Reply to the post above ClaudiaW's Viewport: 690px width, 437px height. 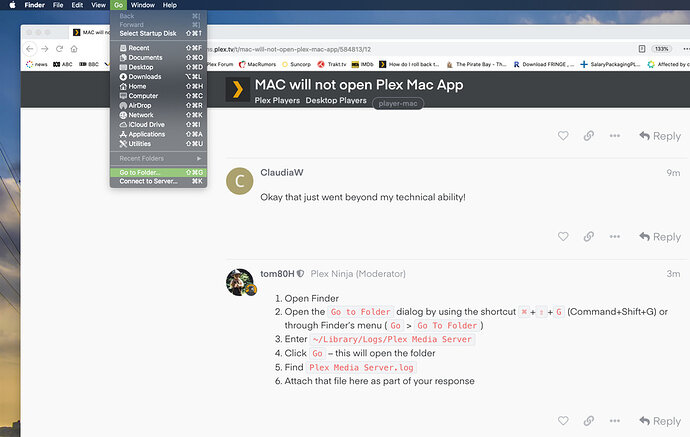pos(660,136)
